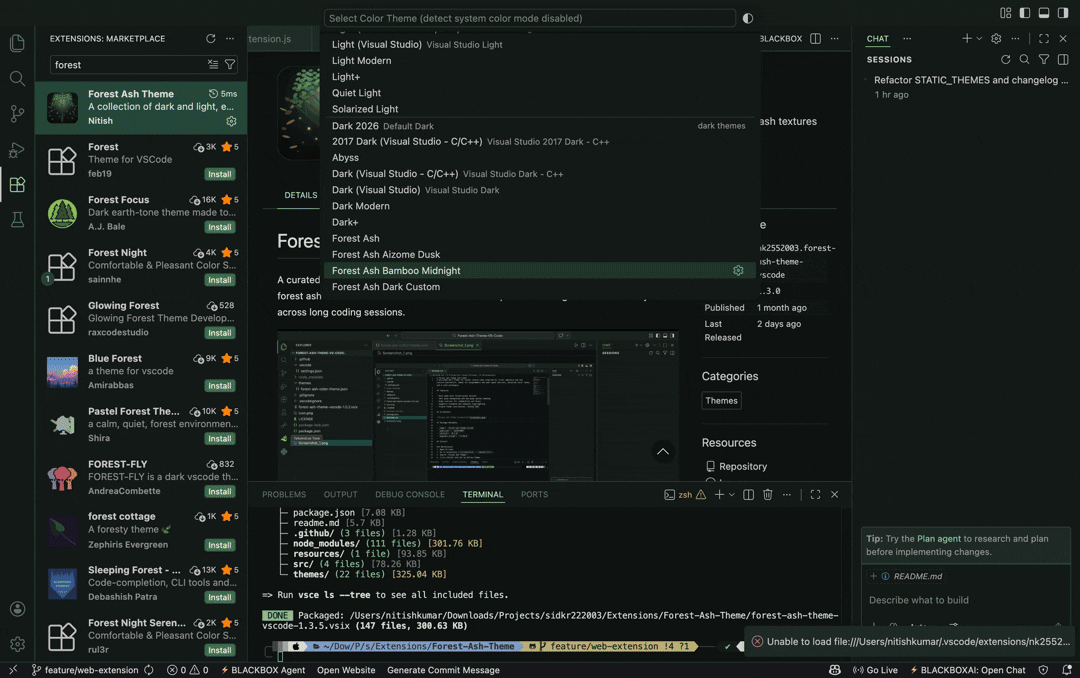Open the Manage gear in activity bar
The image size is (1080, 678).
[17, 644]
